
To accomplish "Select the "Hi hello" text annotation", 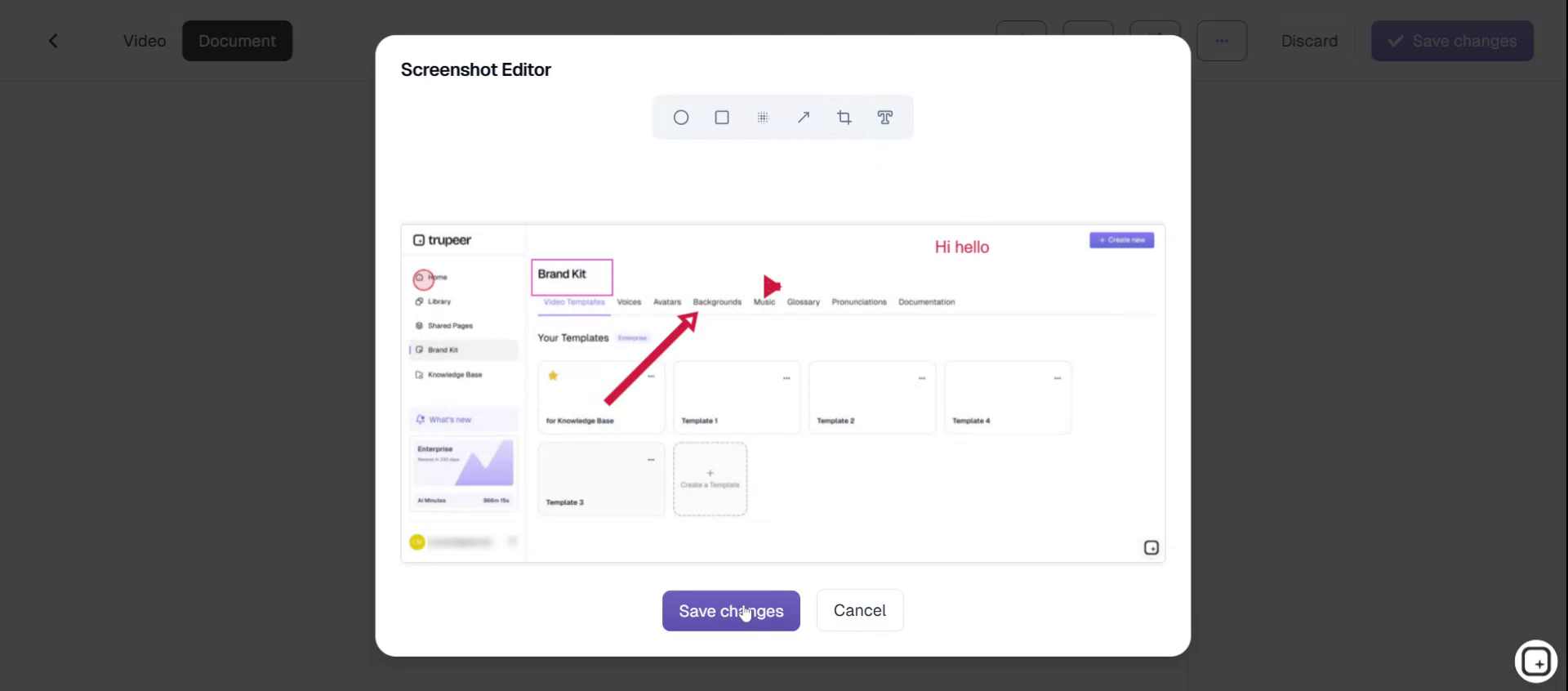I will click(961, 247).
